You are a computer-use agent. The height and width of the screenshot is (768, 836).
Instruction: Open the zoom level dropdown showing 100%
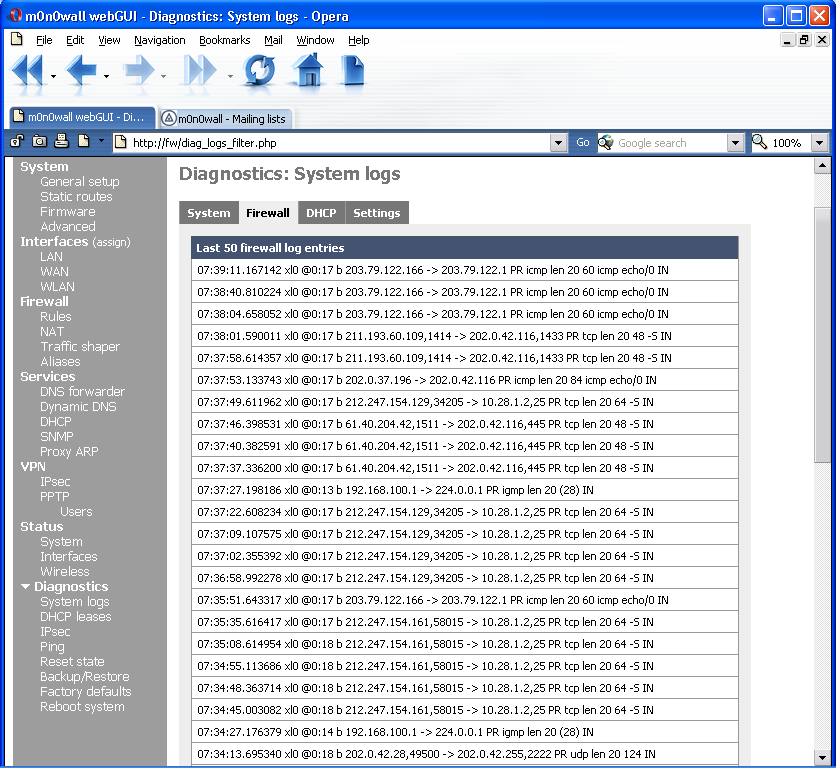[820, 142]
